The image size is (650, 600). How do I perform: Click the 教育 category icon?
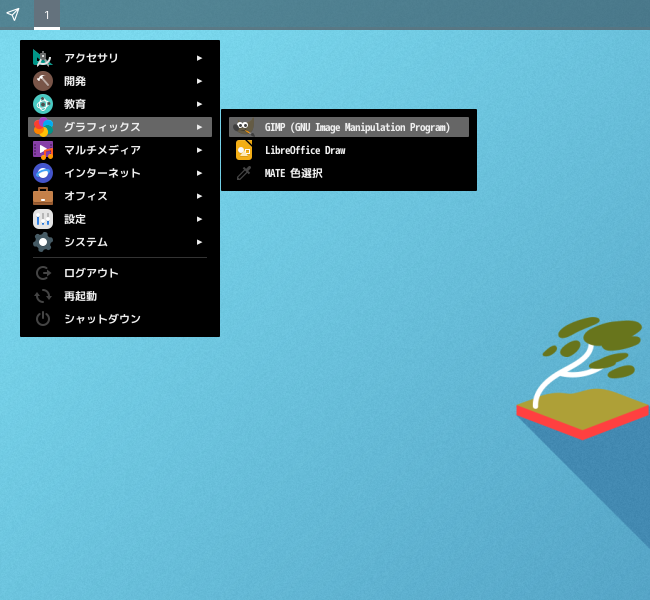(43, 104)
